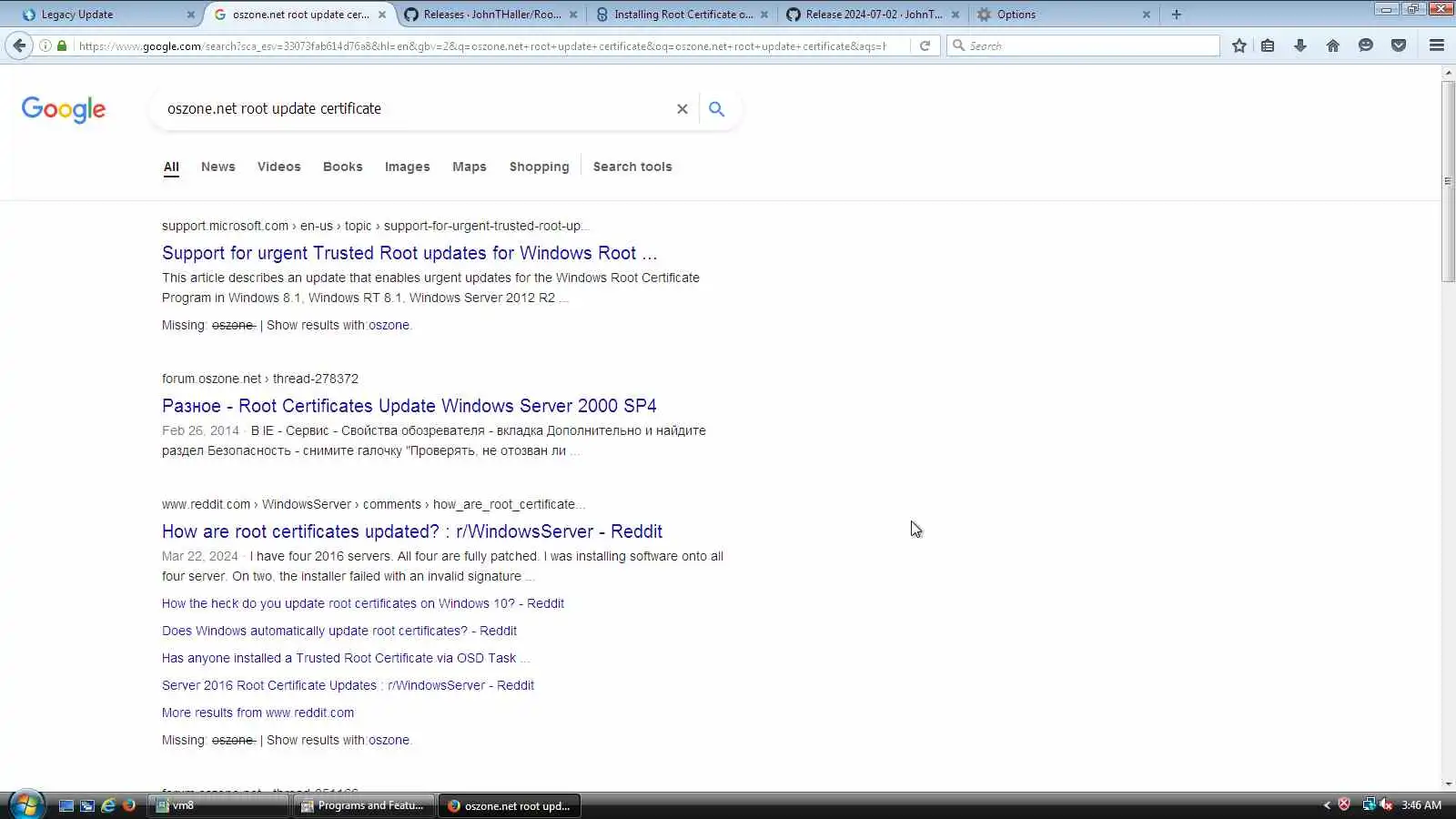Expand Search tools options

[632, 167]
